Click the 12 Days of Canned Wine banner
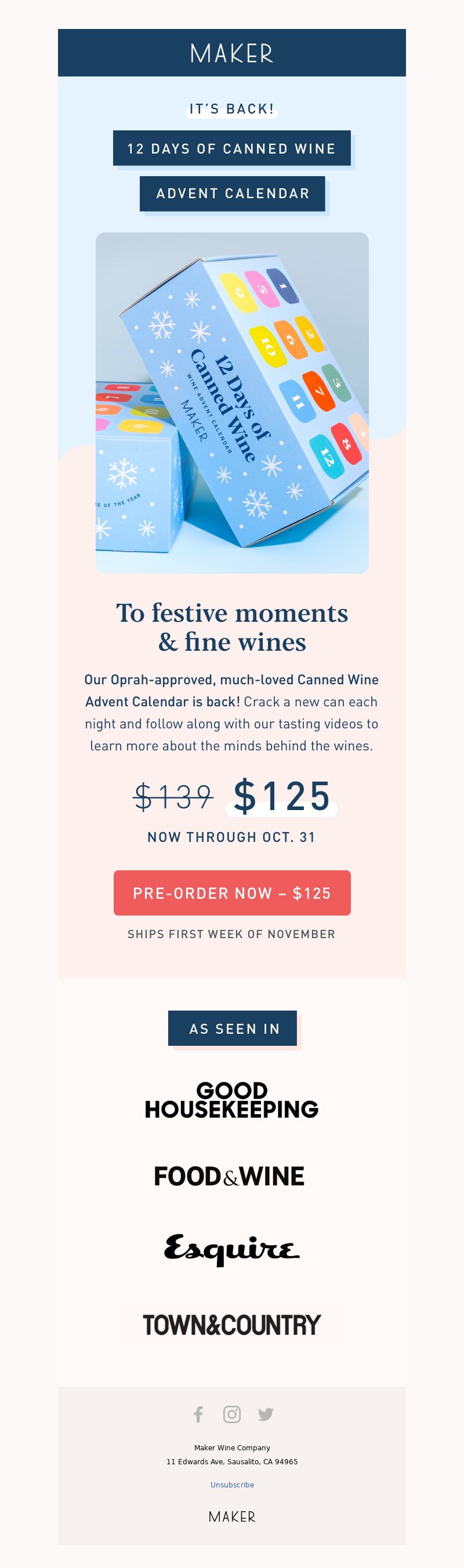 coord(232,148)
